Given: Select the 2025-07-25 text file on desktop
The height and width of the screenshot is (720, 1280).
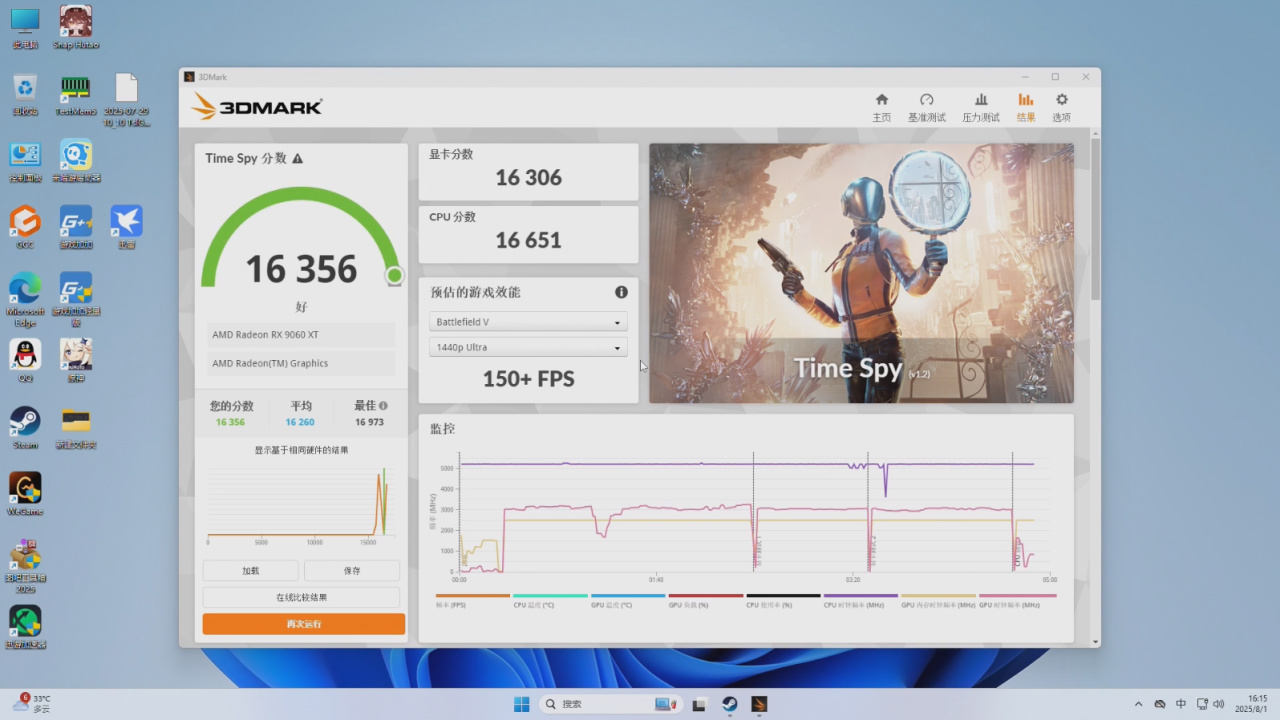Looking at the screenshot, I should click(126, 100).
